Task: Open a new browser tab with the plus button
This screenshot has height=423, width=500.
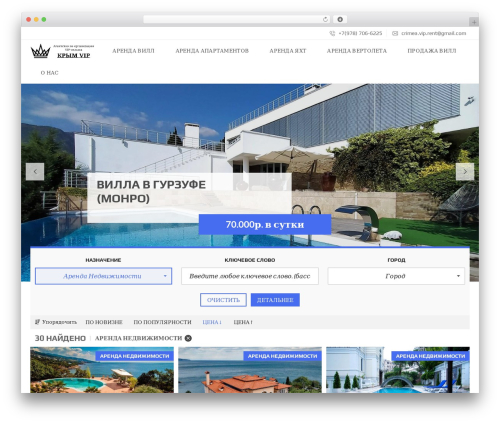Action: click(x=474, y=22)
